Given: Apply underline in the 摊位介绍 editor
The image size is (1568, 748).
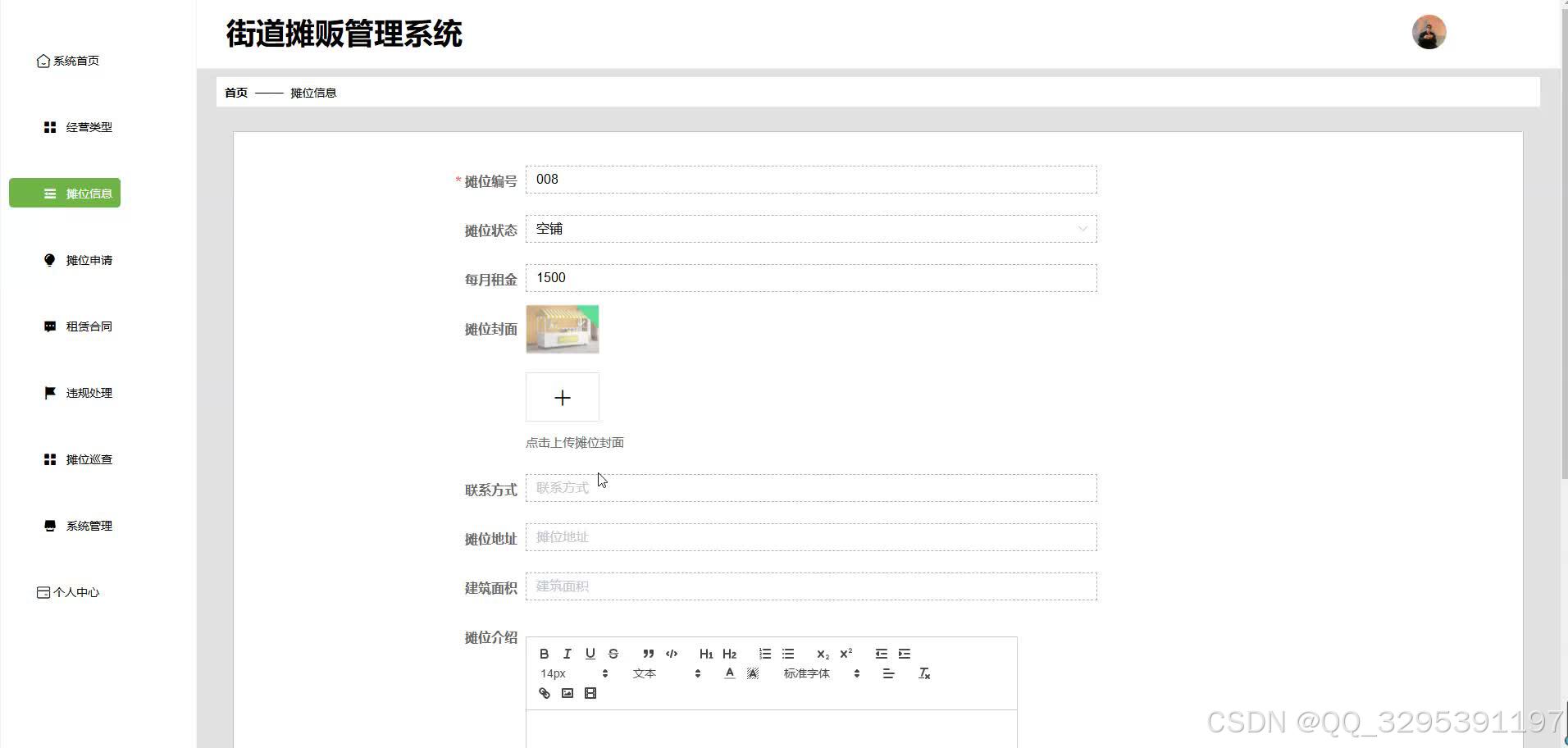Looking at the screenshot, I should tap(590, 653).
